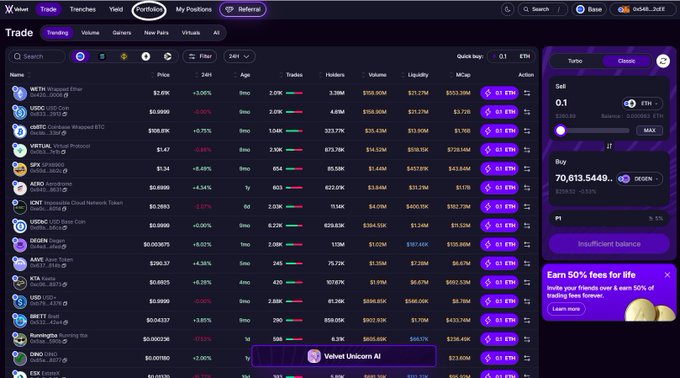Copy VIRTUAL contract address
The height and width of the screenshot is (378, 680).
click(x=63, y=152)
